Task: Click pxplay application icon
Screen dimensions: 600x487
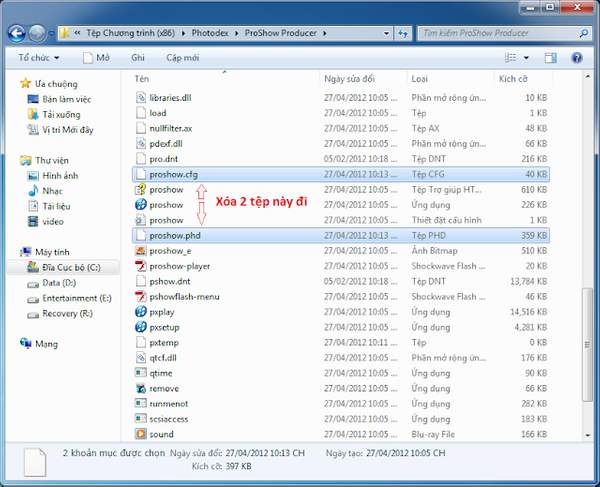Action: click(141, 312)
